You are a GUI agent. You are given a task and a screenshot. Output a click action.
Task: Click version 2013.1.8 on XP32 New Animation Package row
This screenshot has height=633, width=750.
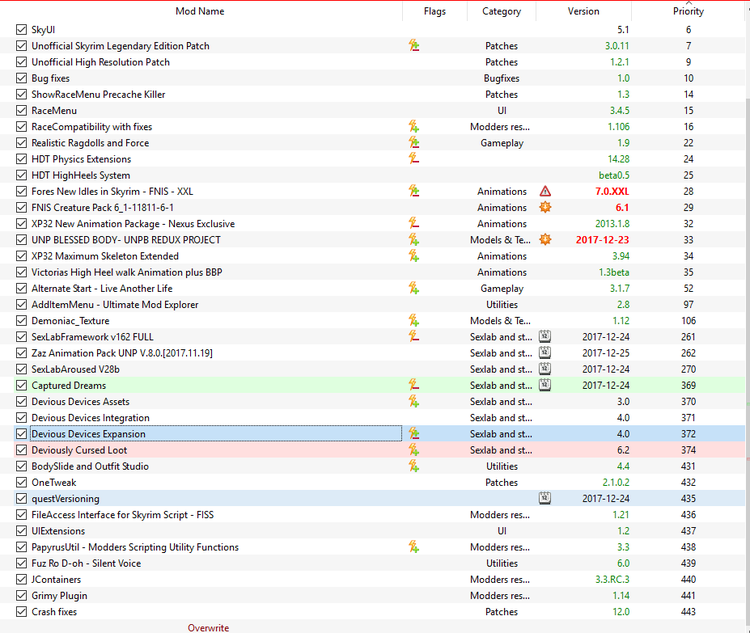[x=612, y=223]
